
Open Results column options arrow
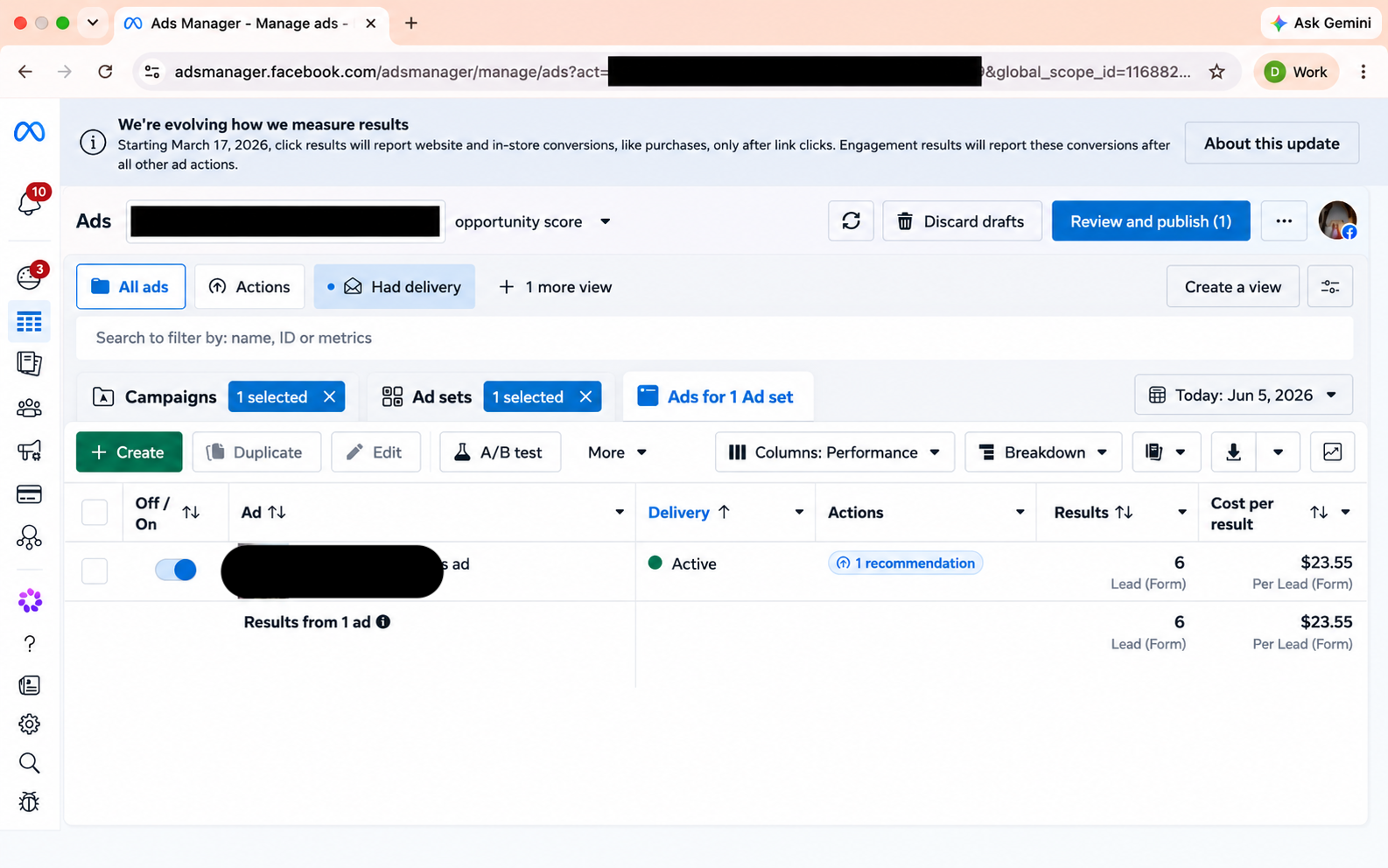pyautogui.click(x=1181, y=512)
